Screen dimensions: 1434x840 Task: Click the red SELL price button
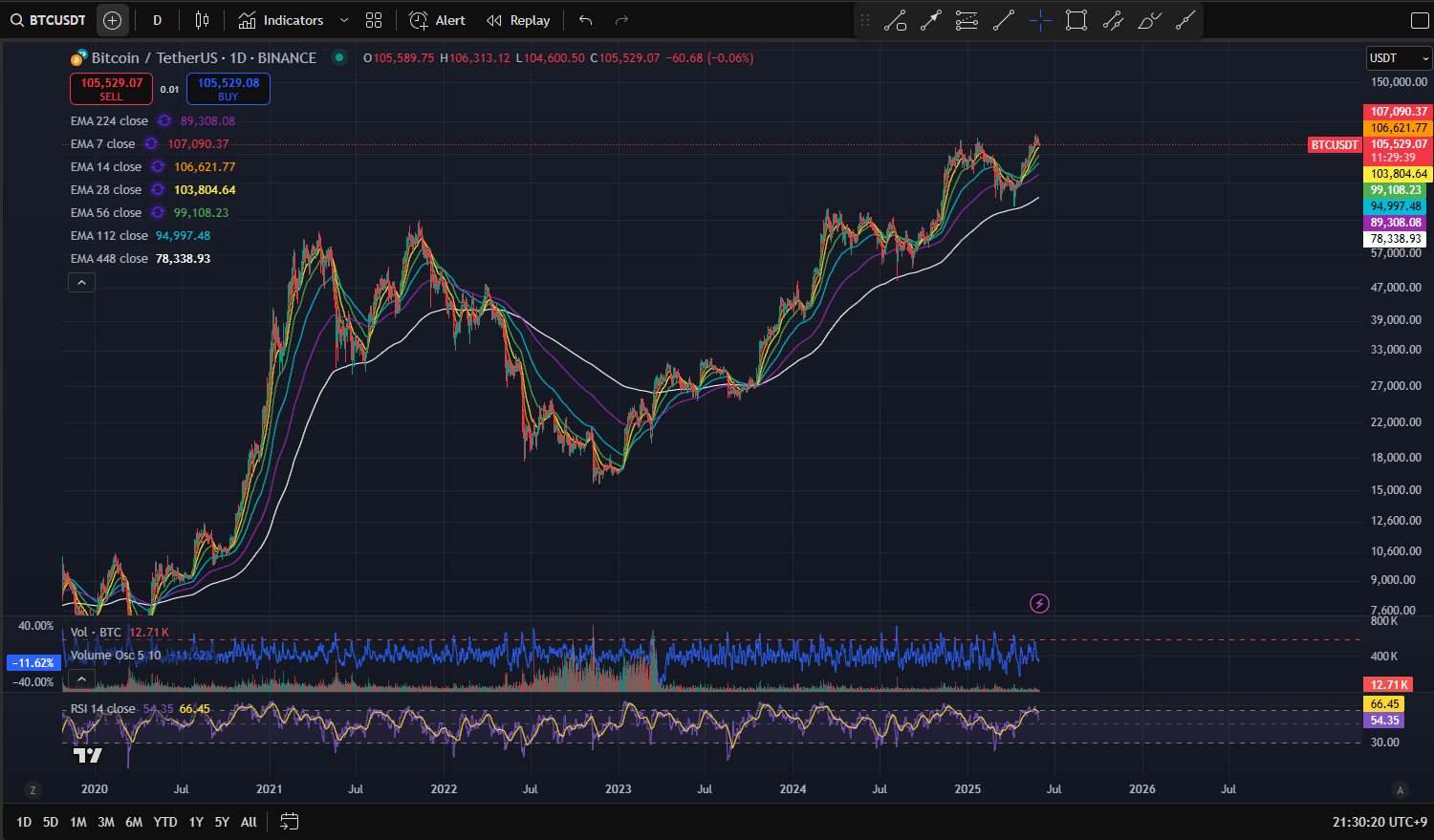click(111, 89)
